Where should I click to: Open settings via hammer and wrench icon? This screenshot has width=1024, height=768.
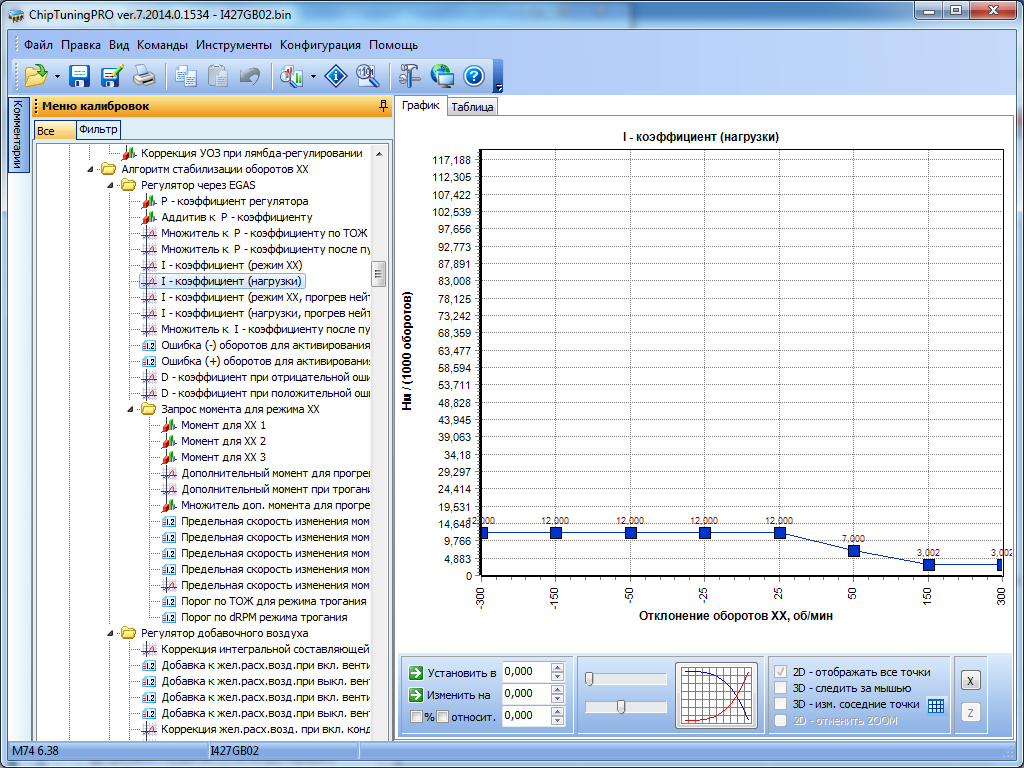[x=410, y=75]
